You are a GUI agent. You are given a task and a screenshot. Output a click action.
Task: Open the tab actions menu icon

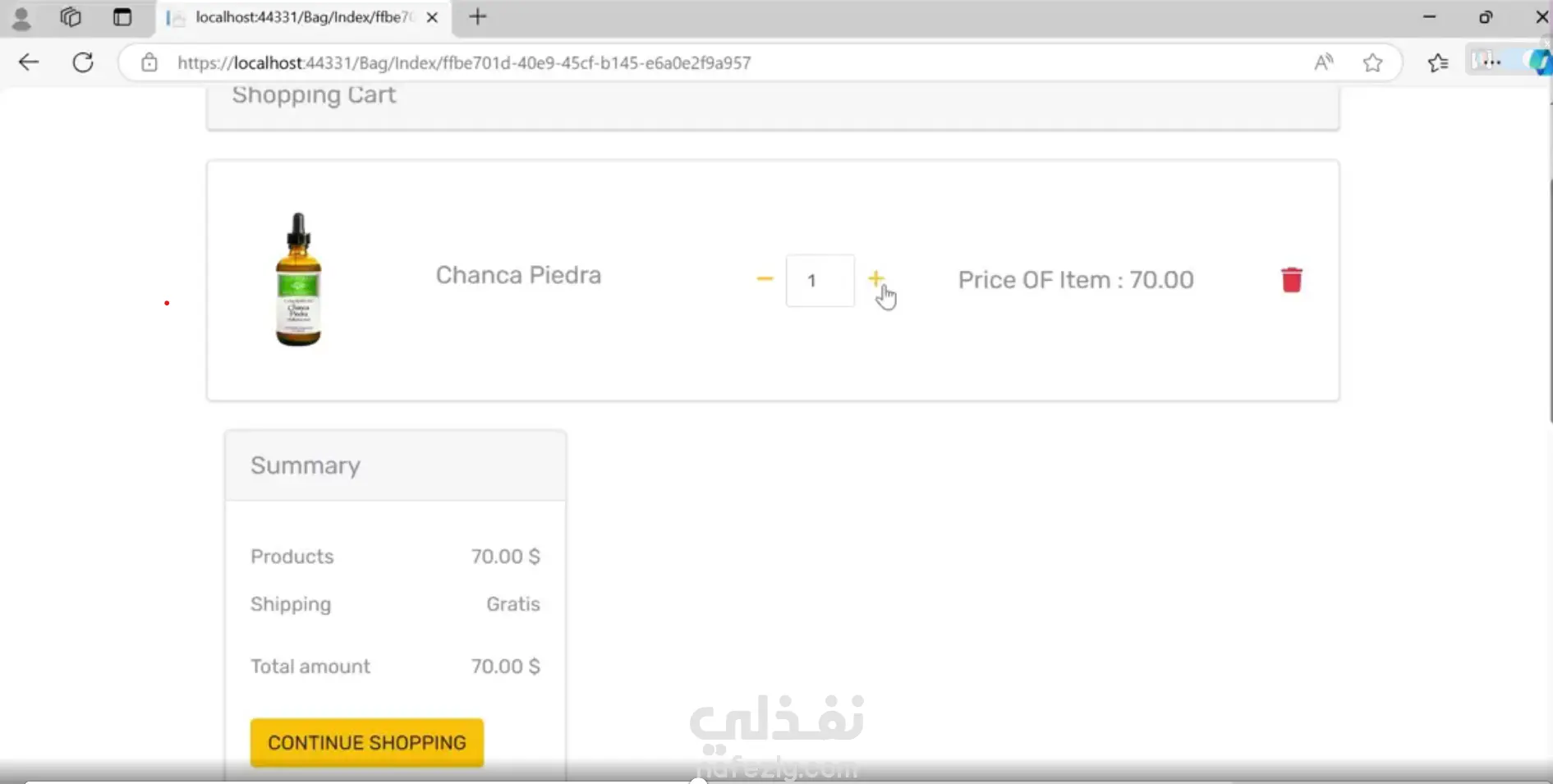tap(122, 17)
